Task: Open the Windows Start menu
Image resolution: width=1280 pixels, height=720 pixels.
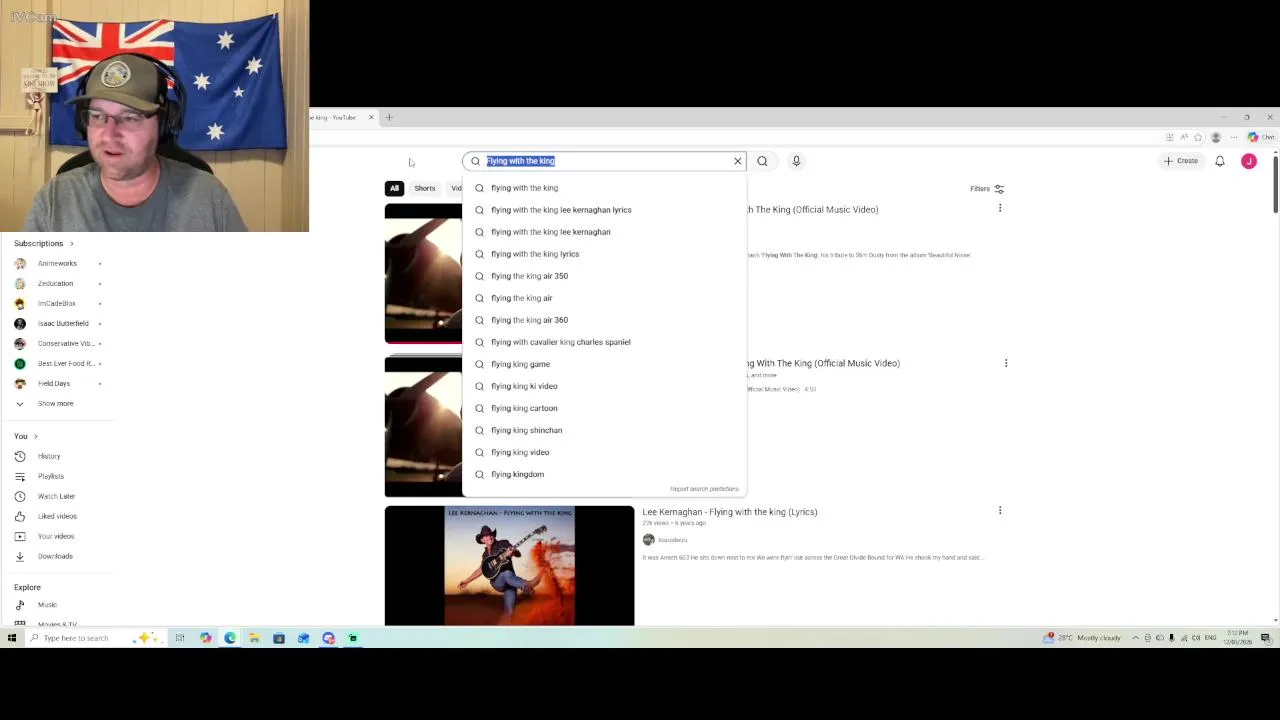Action: point(12,638)
